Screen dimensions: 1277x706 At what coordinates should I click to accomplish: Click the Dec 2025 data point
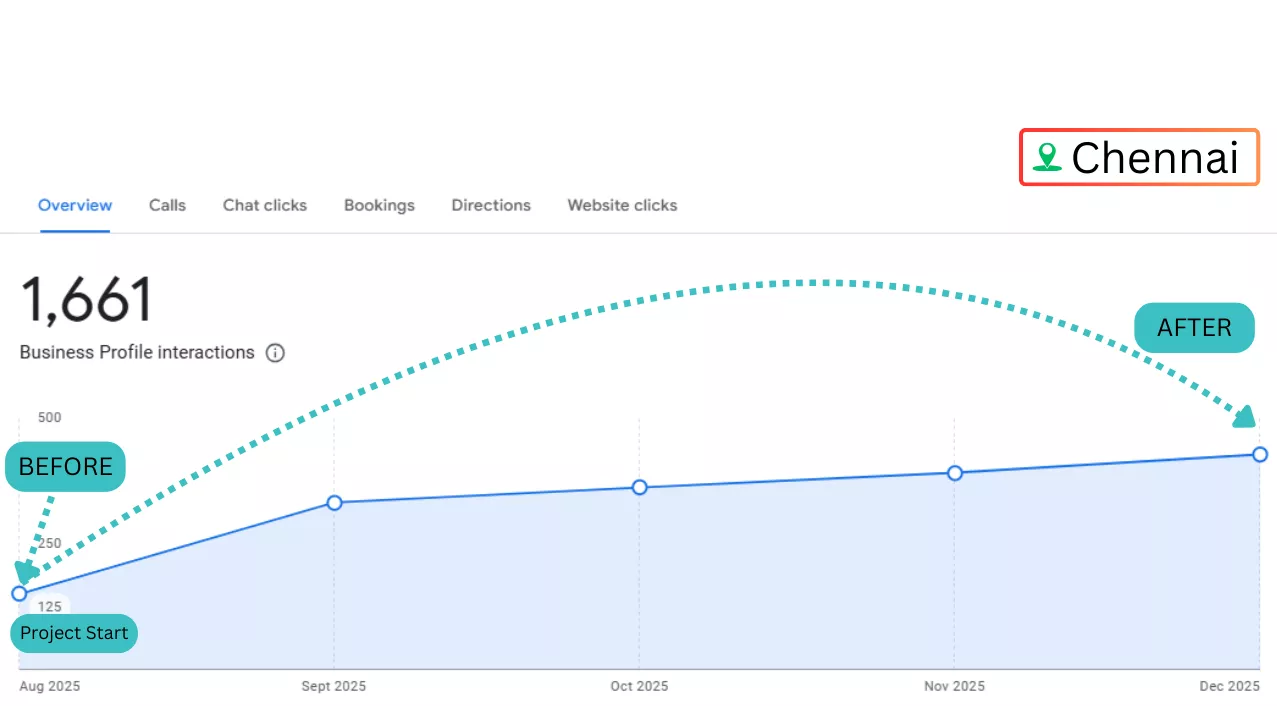(x=1260, y=455)
